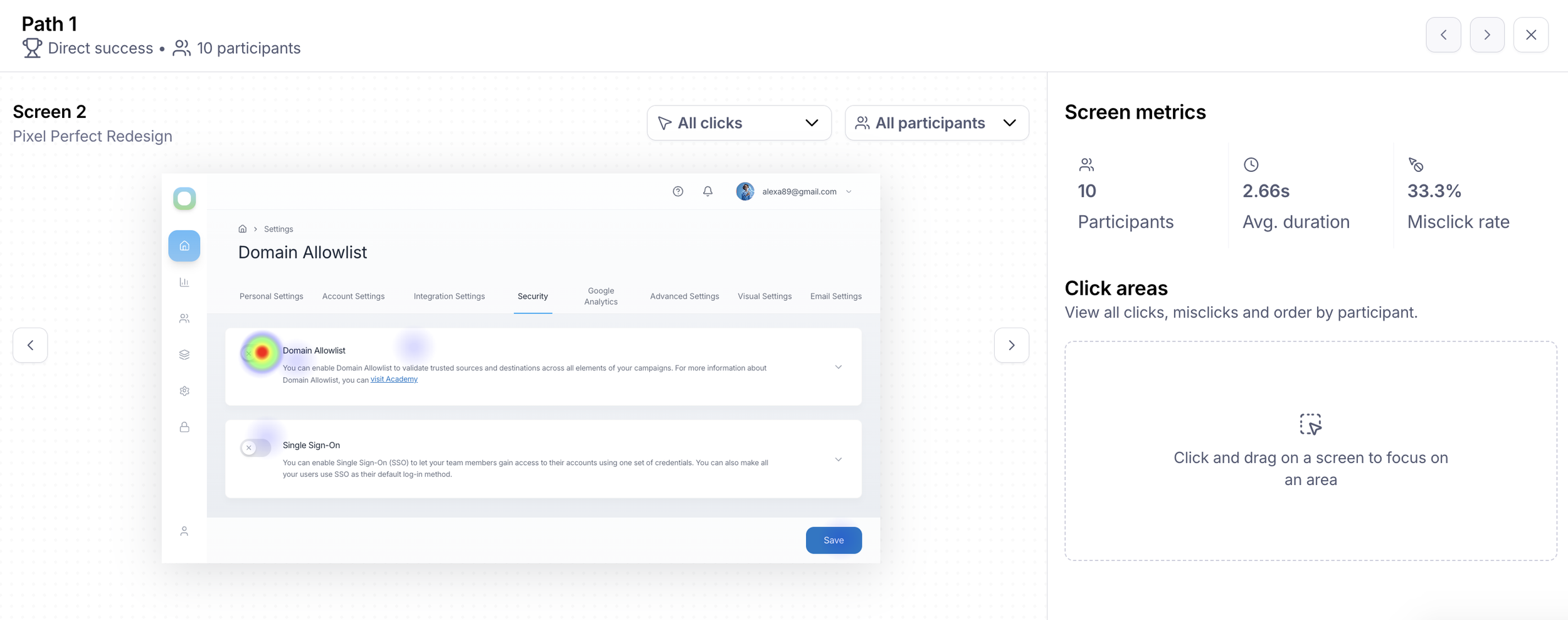Go to the previous screen arrow
The height and width of the screenshot is (620, 1568).
(30, 345)
